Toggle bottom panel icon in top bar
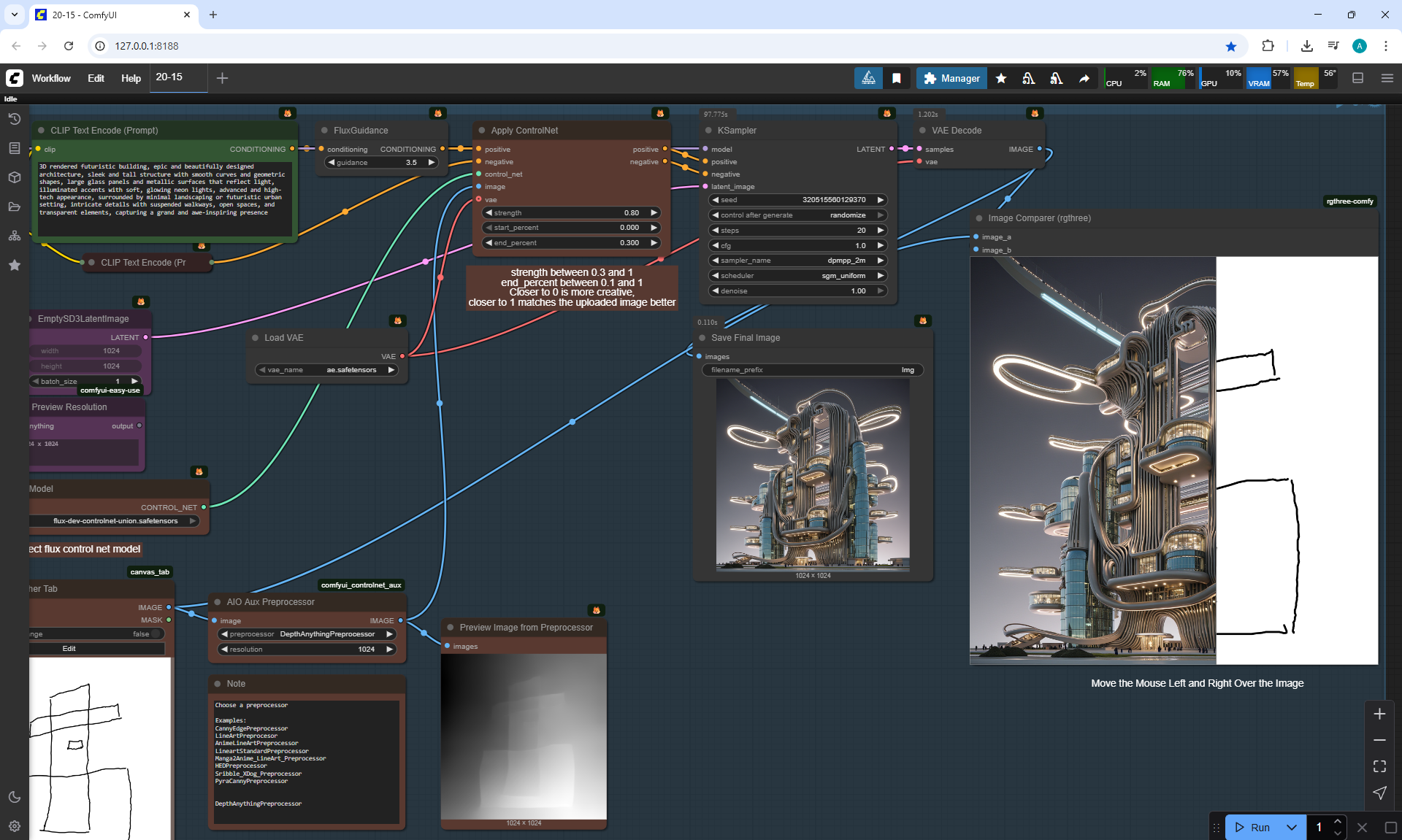 coord(1357,78)
